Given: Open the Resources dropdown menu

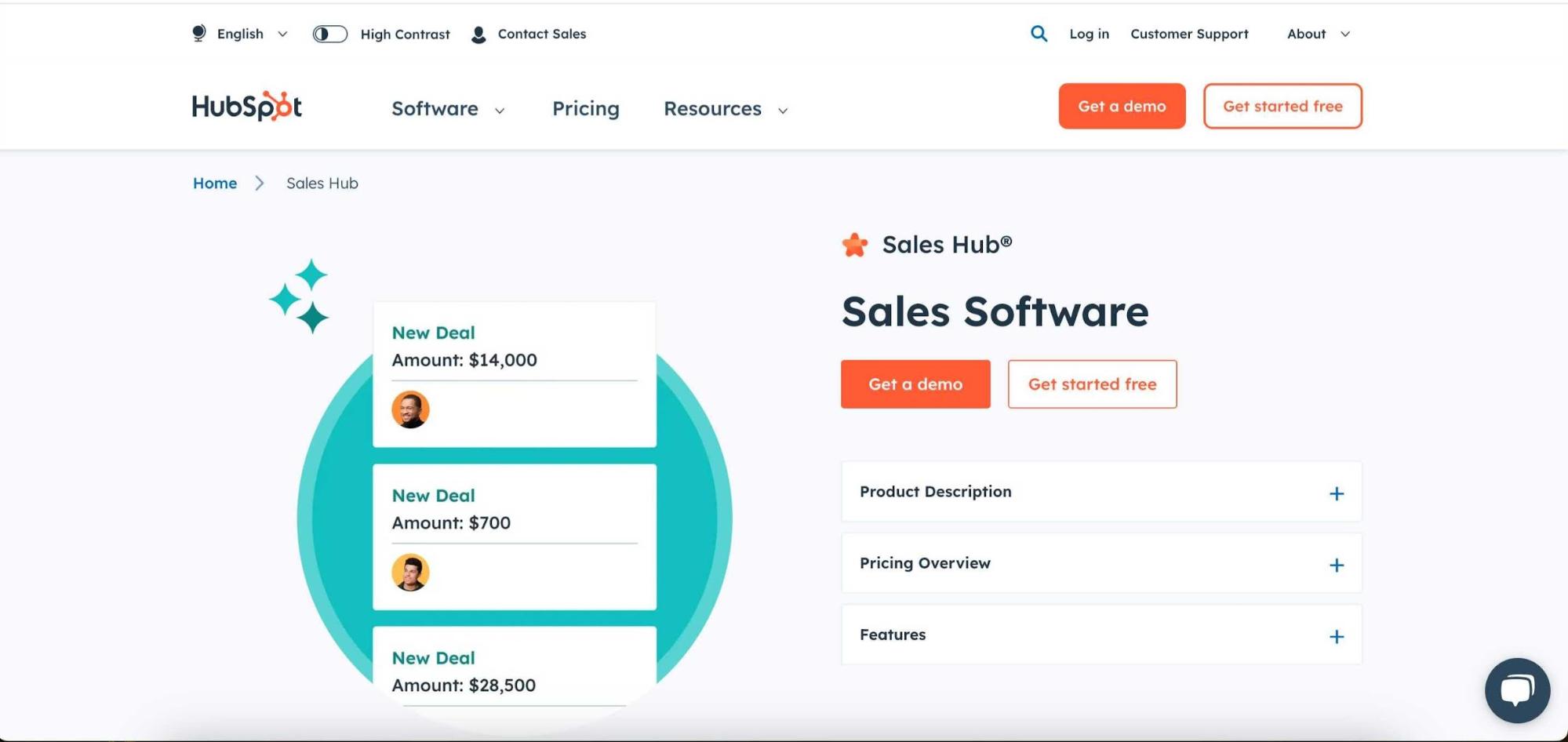Looking at the screenshot, I should 723,109.
